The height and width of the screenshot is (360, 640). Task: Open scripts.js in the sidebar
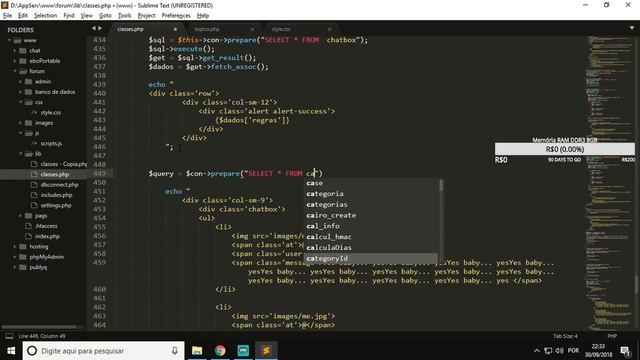click(x=51, y=144)
